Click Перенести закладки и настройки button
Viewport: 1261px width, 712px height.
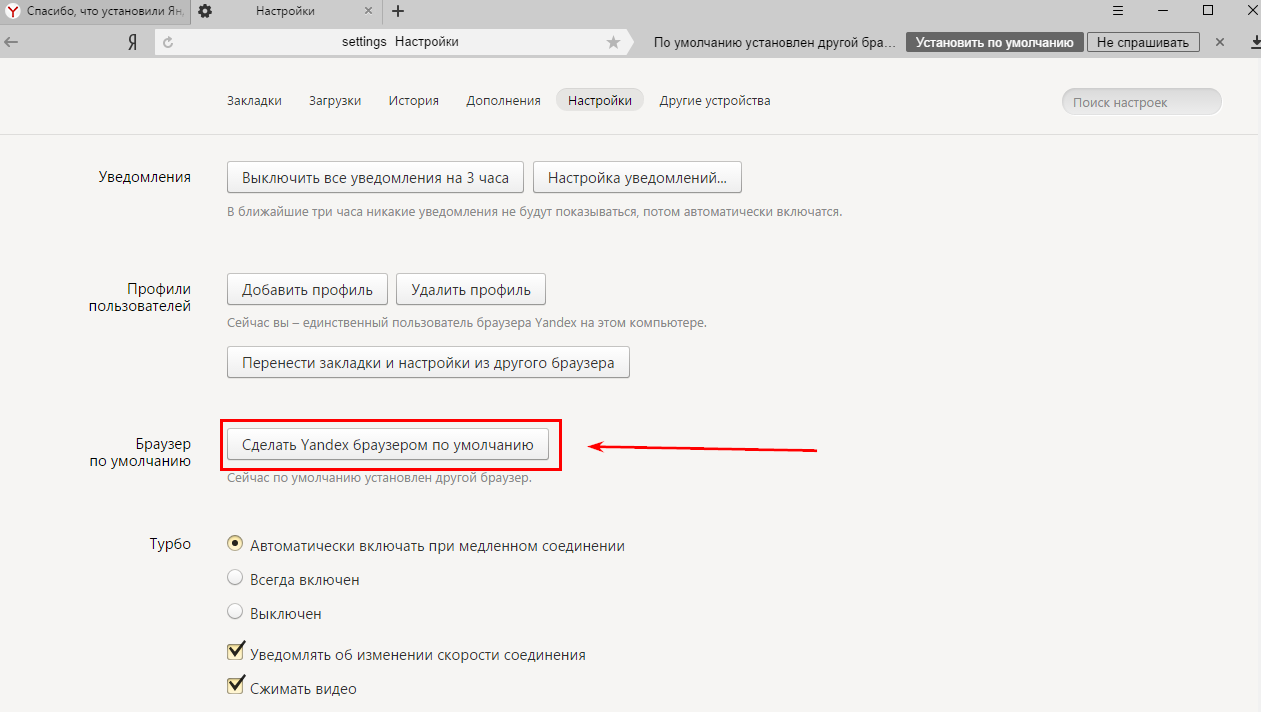[428, 362]
